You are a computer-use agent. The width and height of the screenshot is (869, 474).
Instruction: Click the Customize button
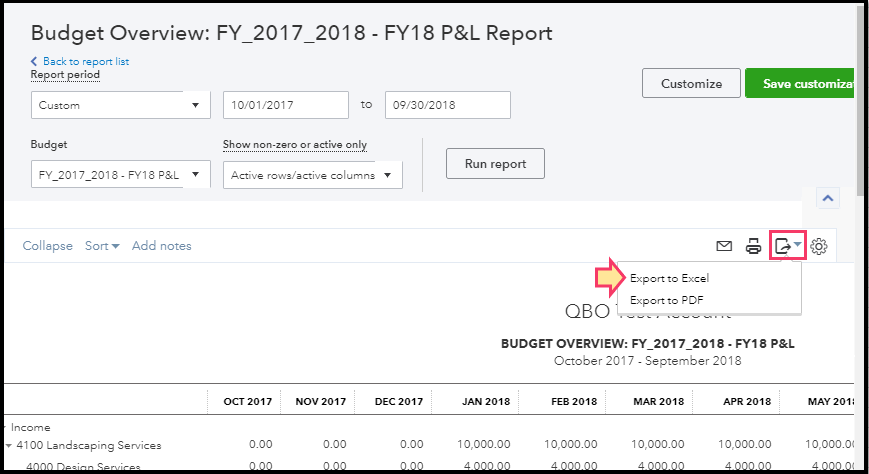pyautogui.click(x=691, y=83)
